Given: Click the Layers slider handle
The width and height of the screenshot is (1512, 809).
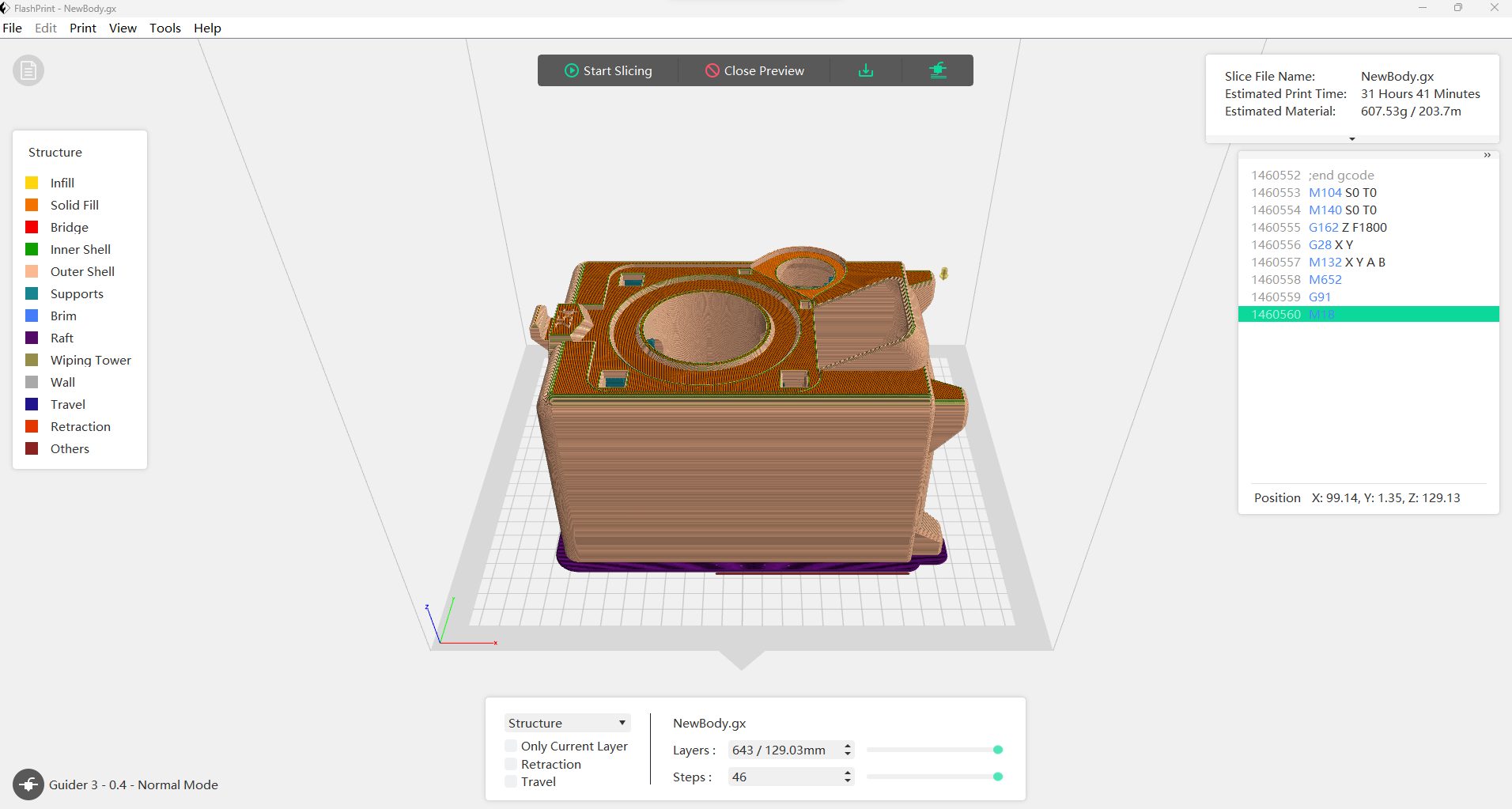Looking at the screenshot, I should pyautogui.click(x=998, y=750).
